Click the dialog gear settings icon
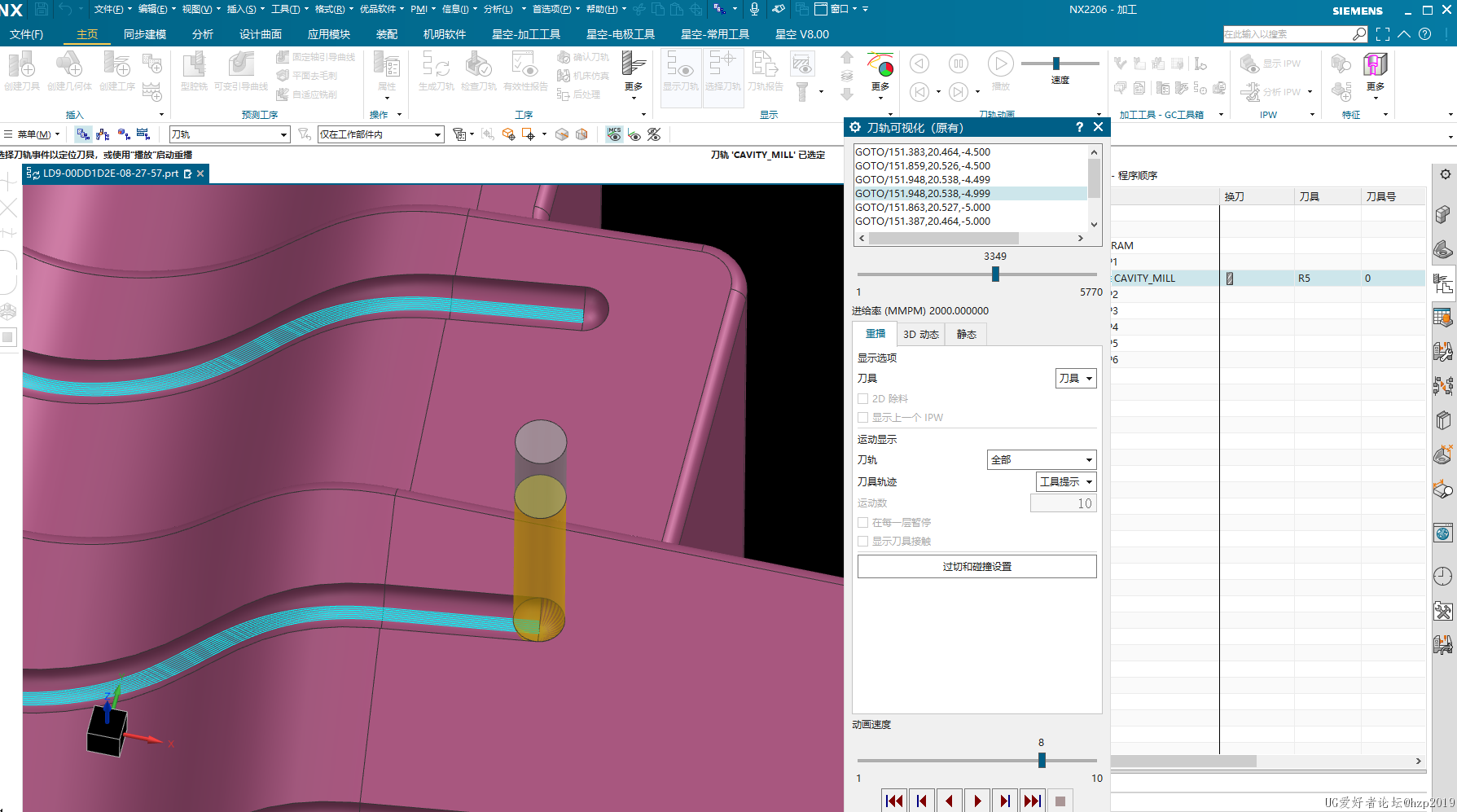 tap(855, 127)
